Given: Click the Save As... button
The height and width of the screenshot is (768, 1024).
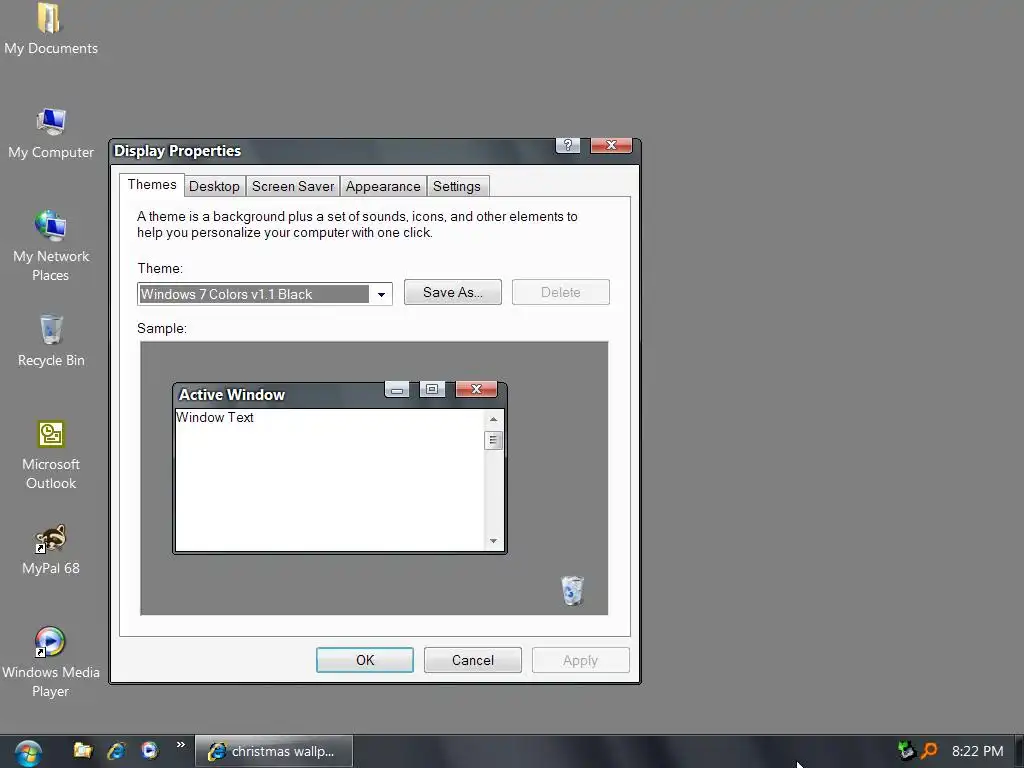Looking at the screenshot, I should click(x=453, y=292).
